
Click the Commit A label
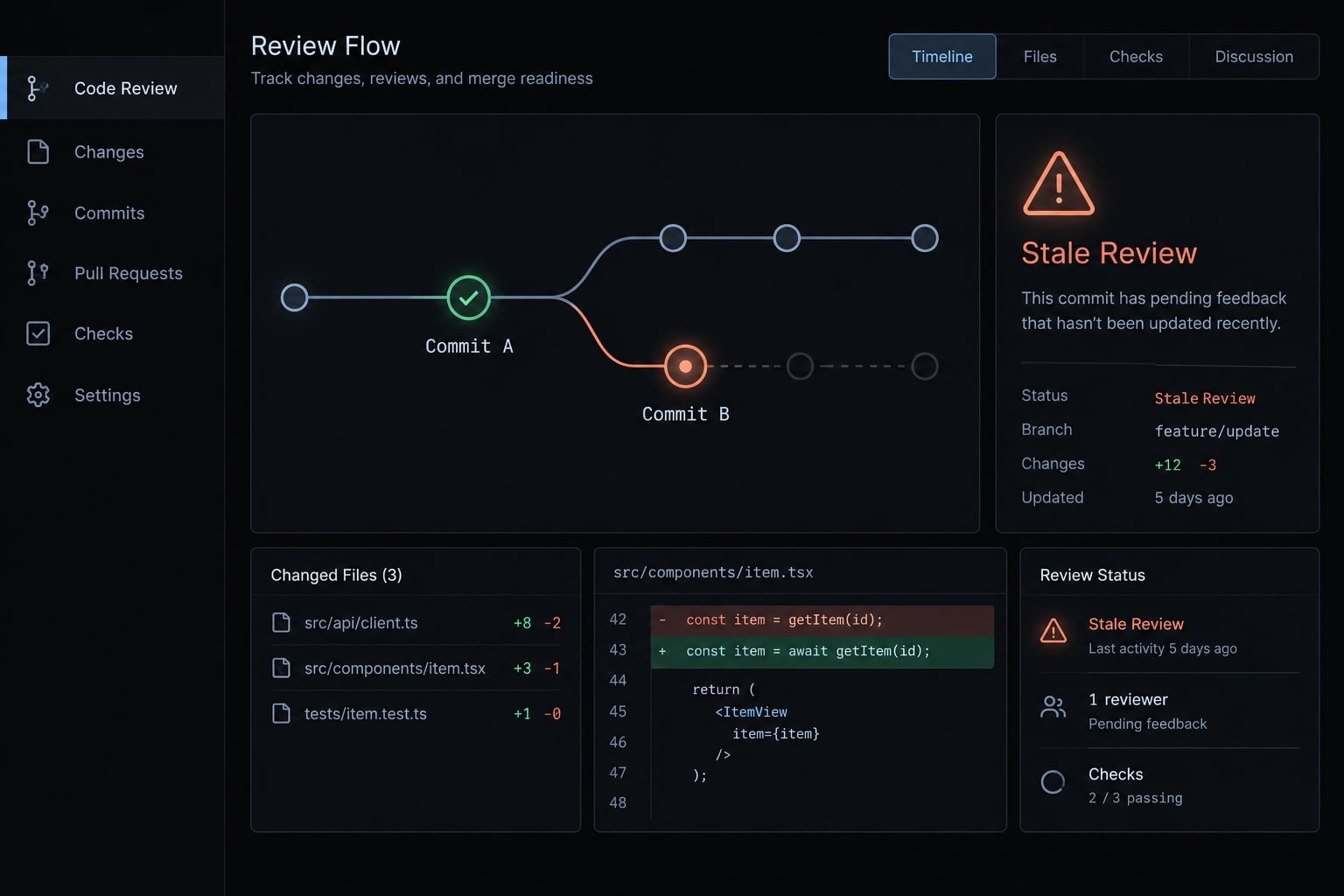click(x=469, y=346)
